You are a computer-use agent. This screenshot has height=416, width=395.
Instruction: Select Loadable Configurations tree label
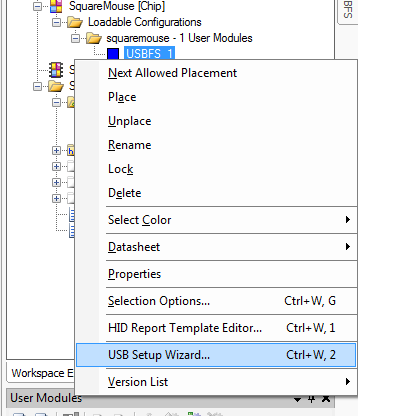[x=145, y=22]
